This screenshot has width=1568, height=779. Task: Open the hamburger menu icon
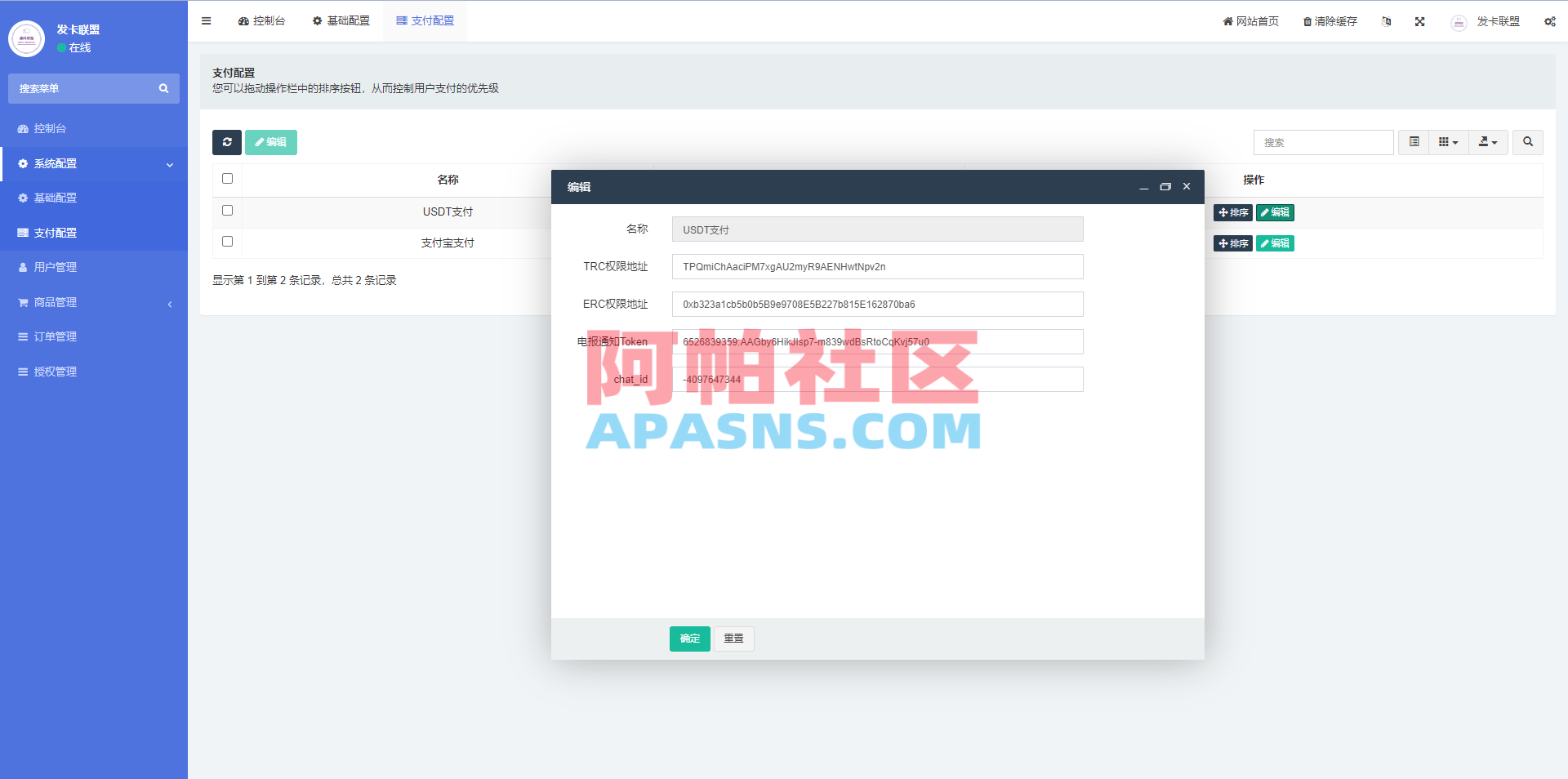(206, 21)
